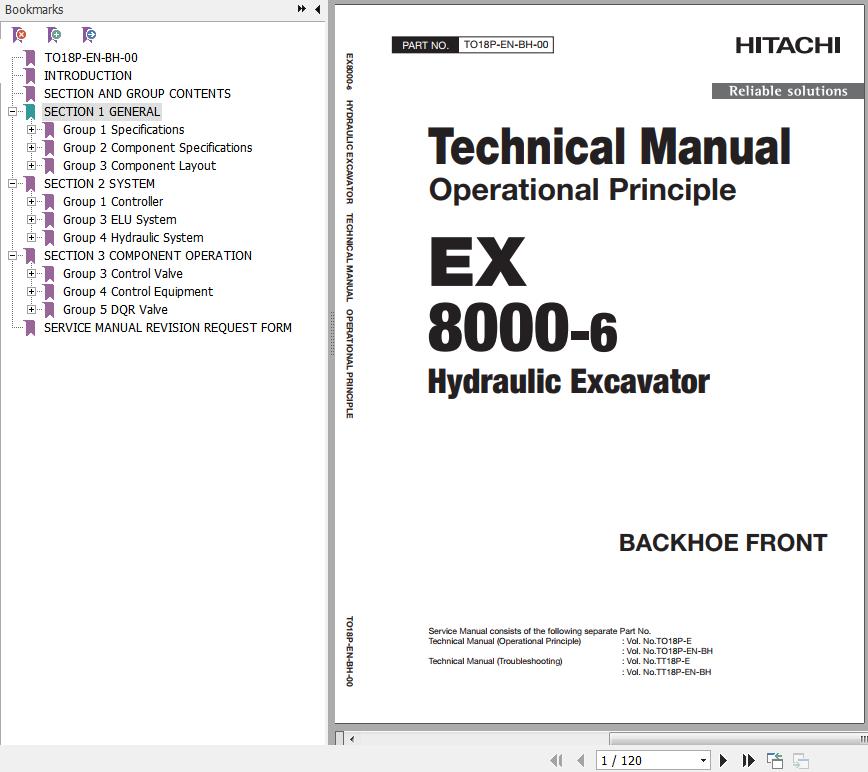Expand the Group 3 ELU System node

point(32,220)
